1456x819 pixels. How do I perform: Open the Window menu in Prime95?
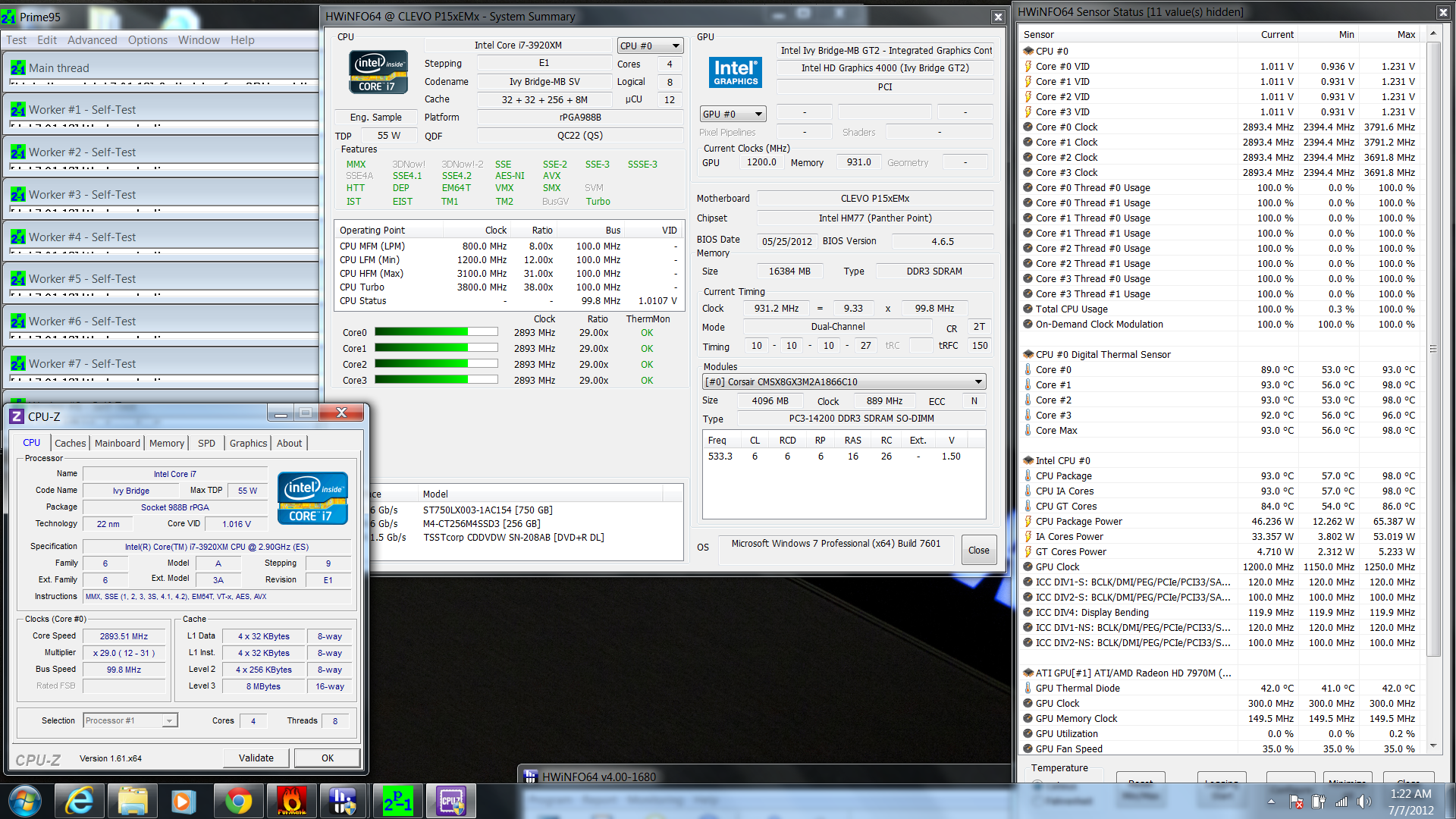coord(199,40)
